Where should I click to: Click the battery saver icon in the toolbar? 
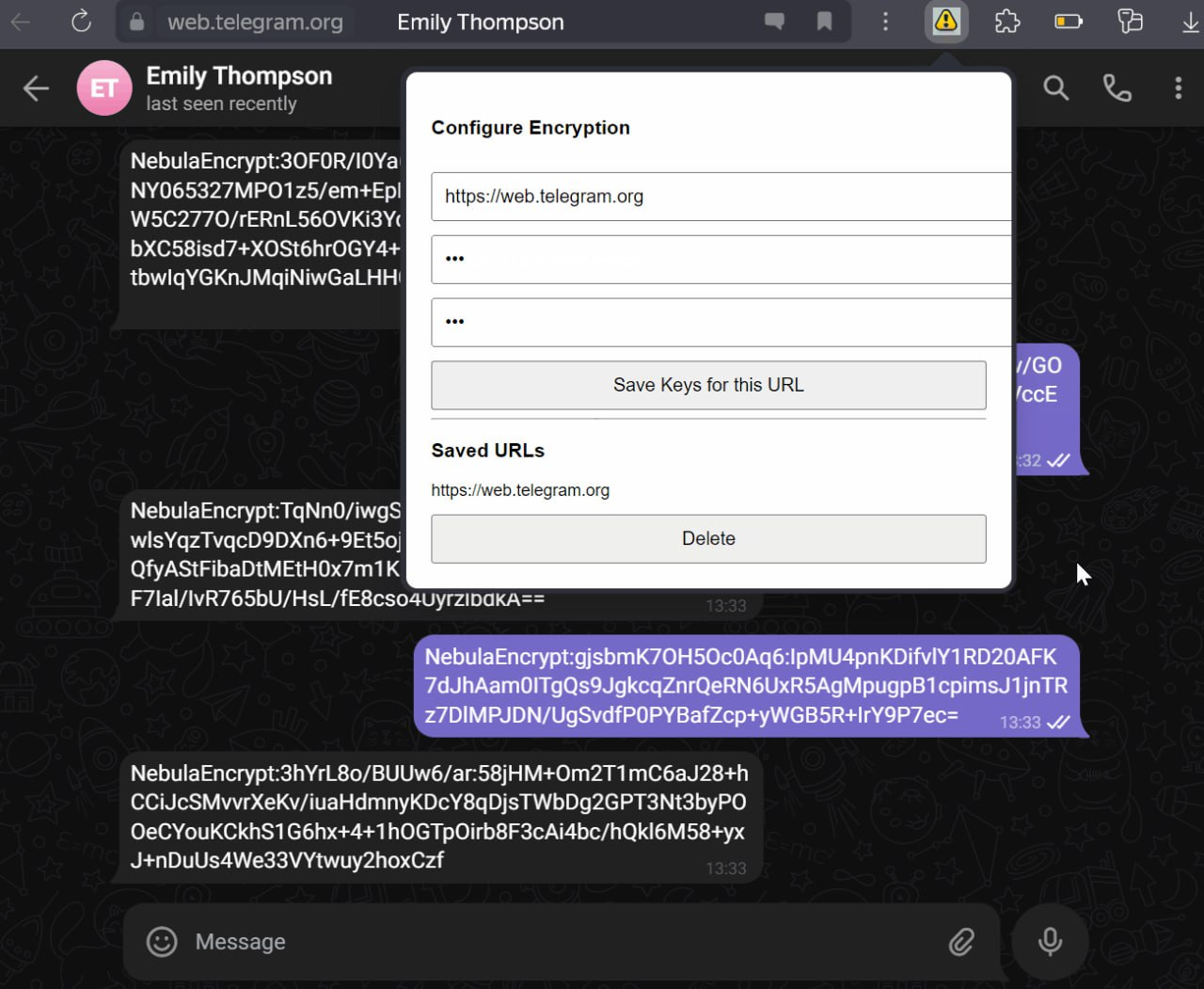pyautogui.click(x=1069, y=21)
